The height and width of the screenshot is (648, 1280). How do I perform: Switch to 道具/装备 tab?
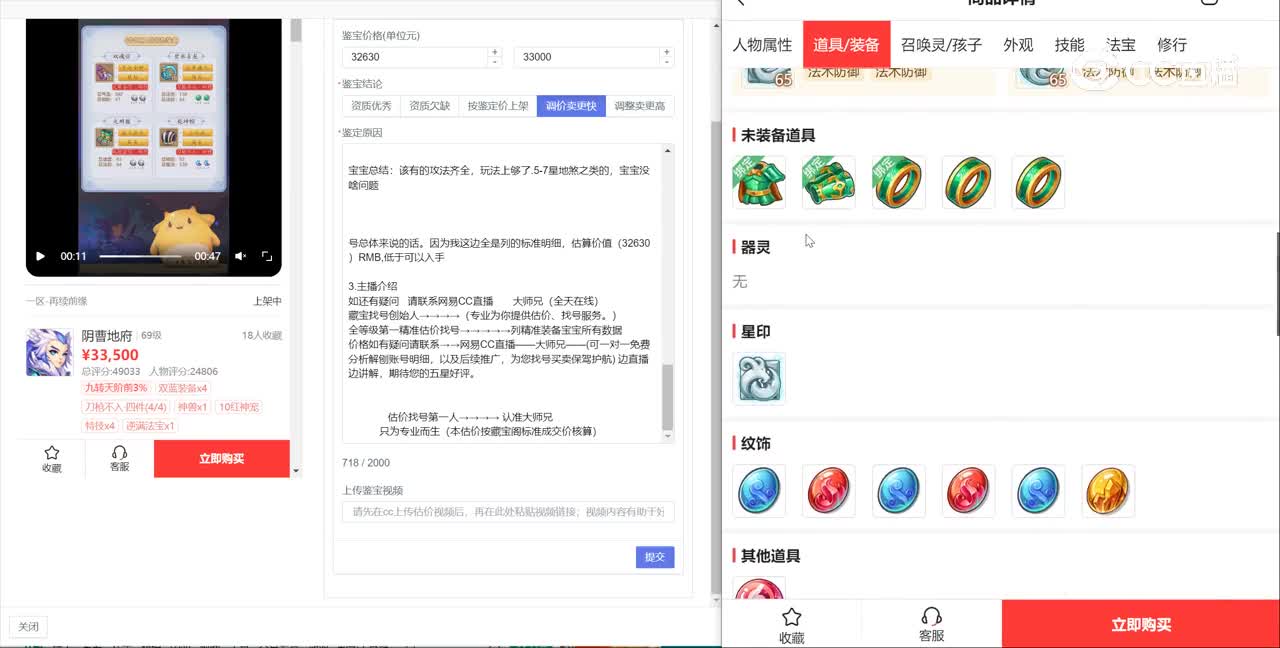(846, 45)
